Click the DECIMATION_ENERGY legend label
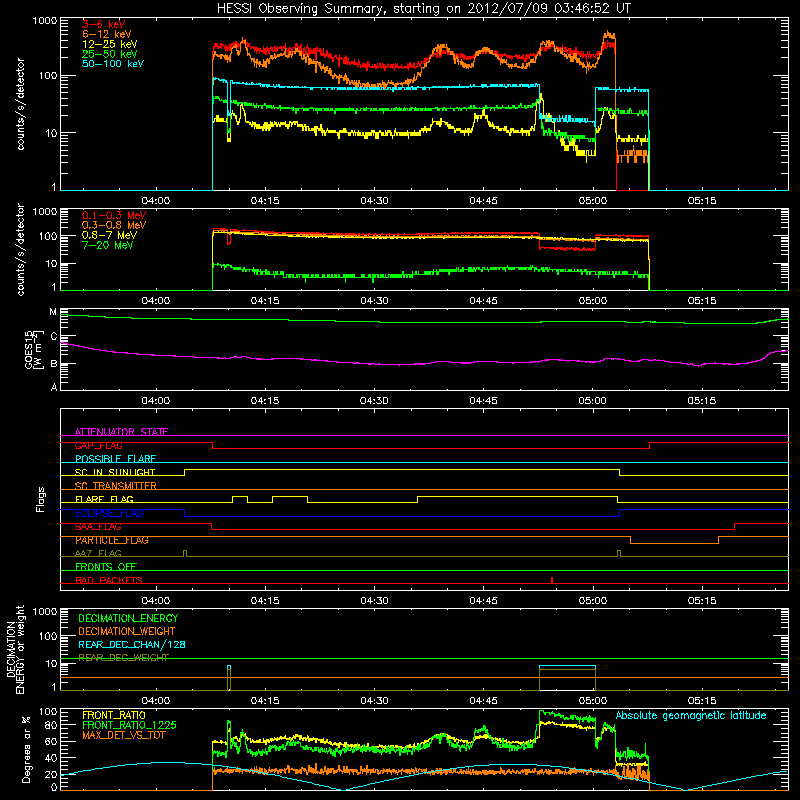This screenshot has width=800, height=800. tap(128, 618)
